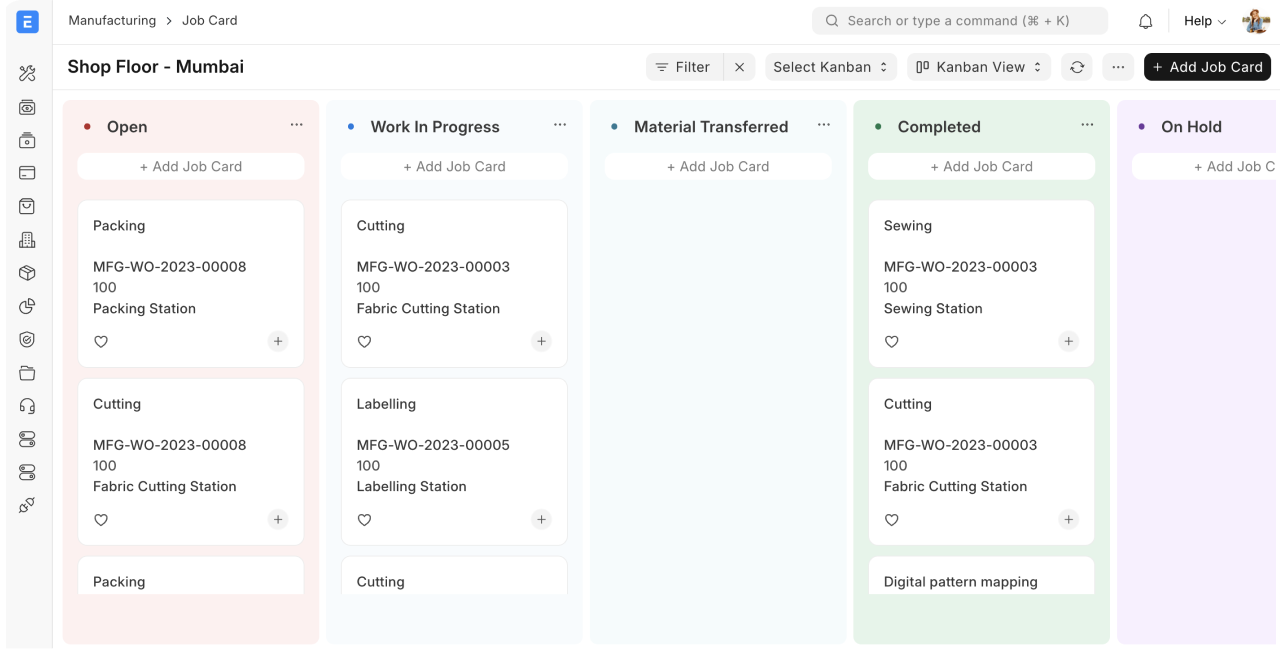Image resolution: width=1280 pixels, height=649 pixels.
Task: Refresh the Kanban board
Action: click(x=1077, y=67)
